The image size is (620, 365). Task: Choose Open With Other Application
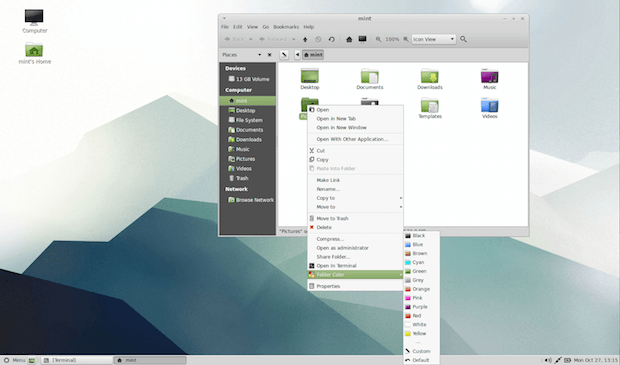click(x=355, y=139)
